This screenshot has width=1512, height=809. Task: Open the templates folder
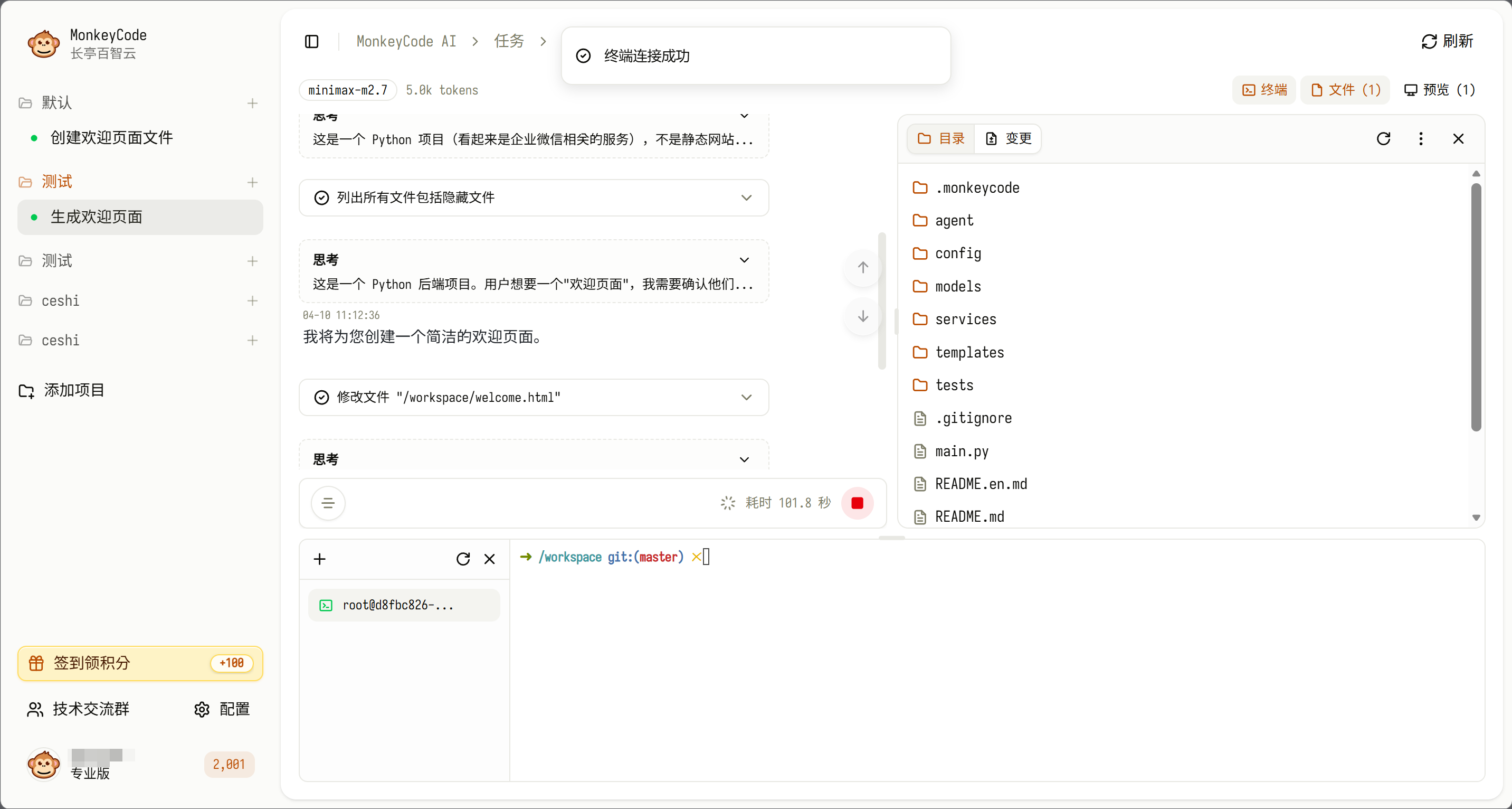(x=969, y=353)
